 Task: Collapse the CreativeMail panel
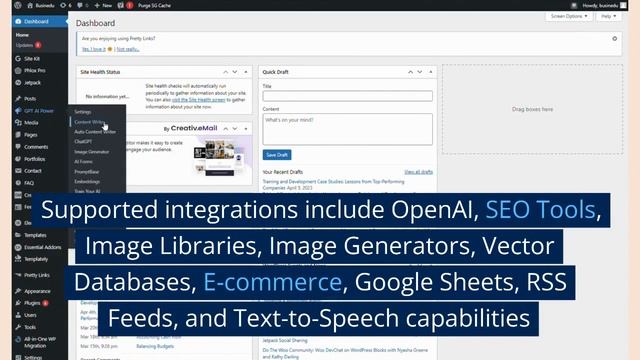246,129
